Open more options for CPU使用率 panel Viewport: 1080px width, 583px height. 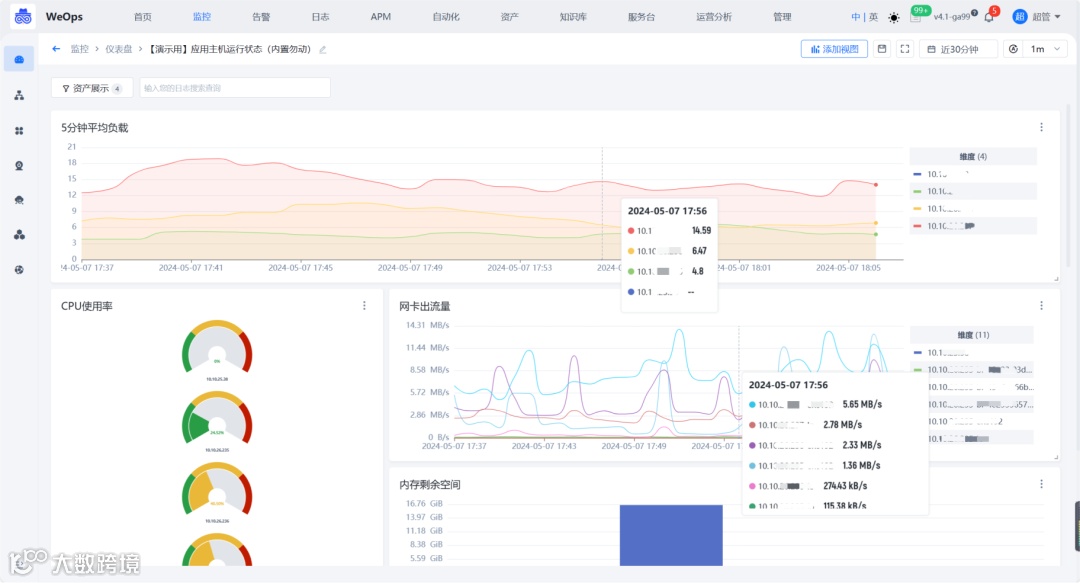[x=364, y=306]
